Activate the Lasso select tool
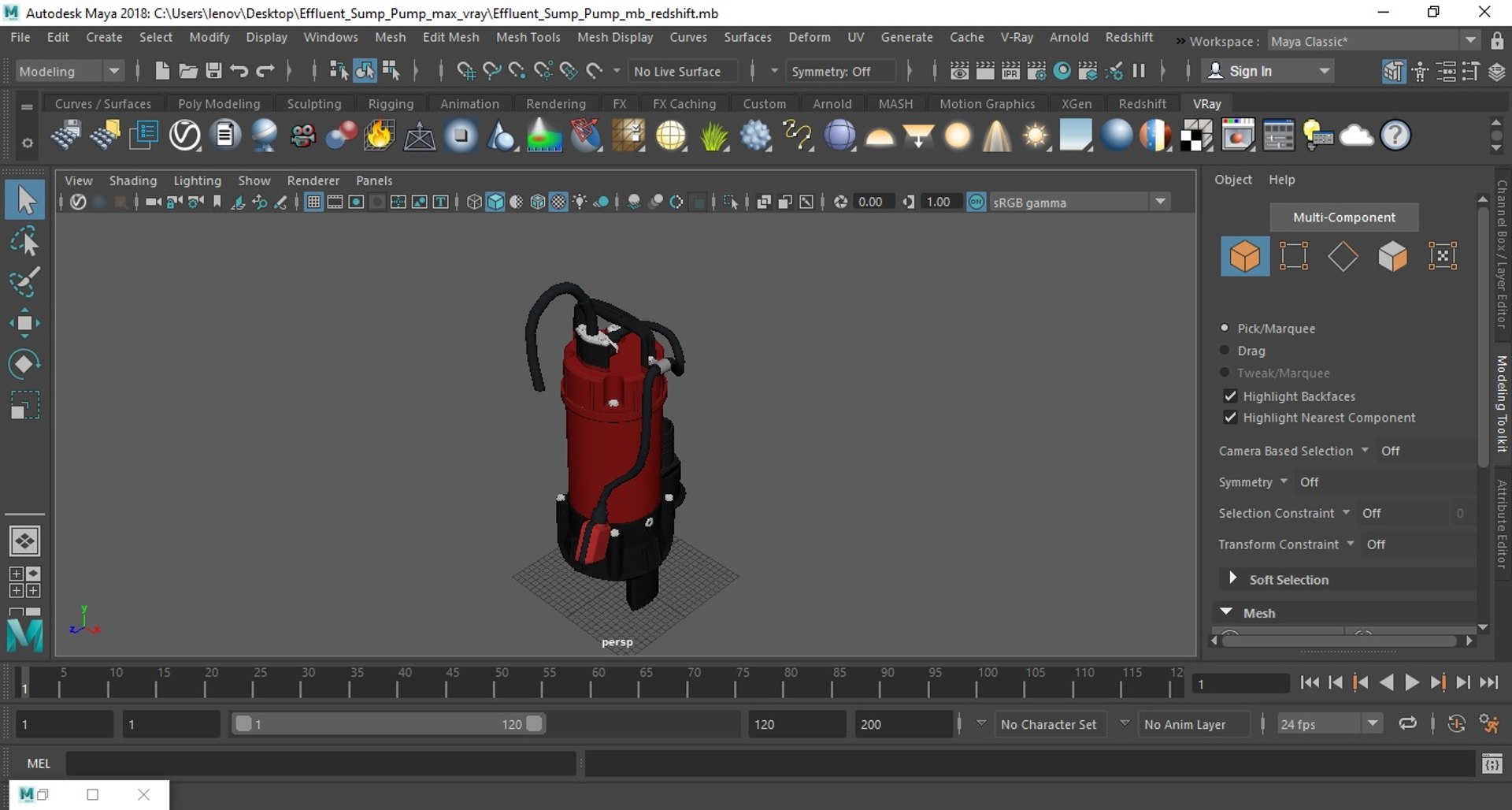The height and width of the screenshot is (810, 1512). [24, 242]
